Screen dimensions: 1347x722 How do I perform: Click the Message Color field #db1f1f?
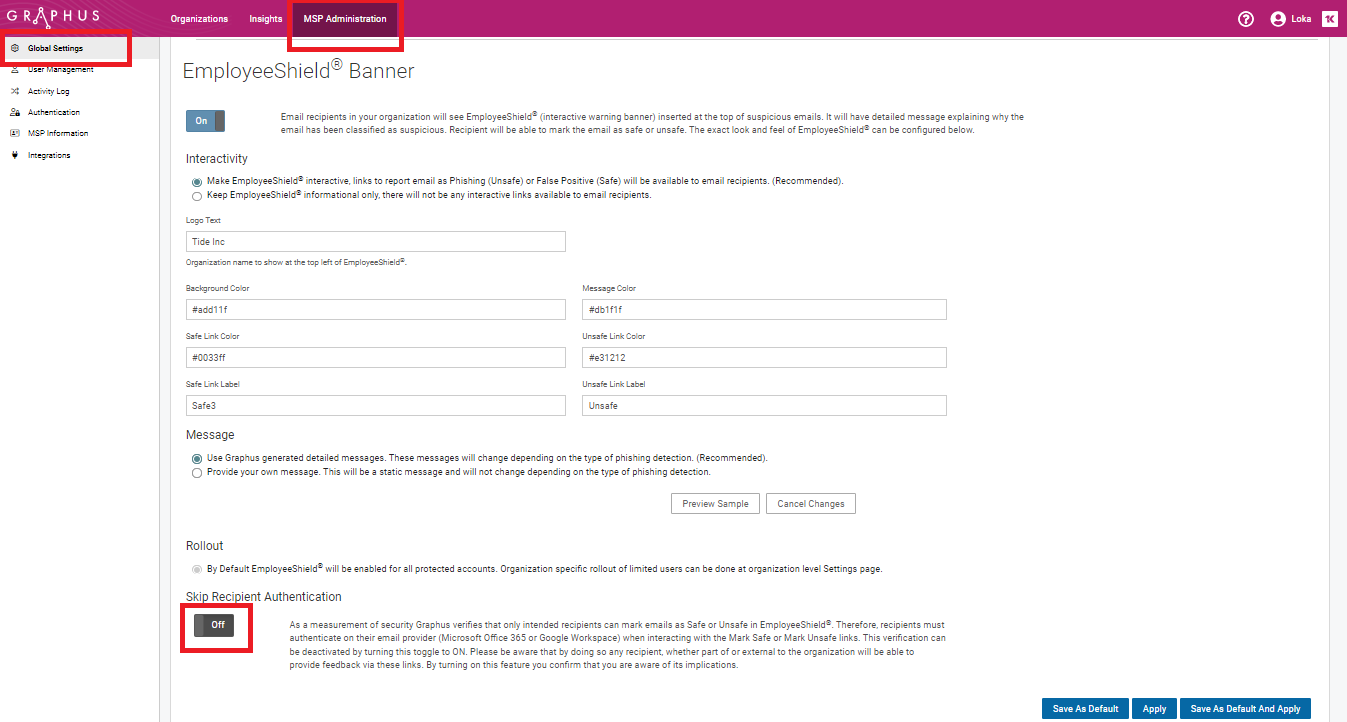click(x=764, y=309)
